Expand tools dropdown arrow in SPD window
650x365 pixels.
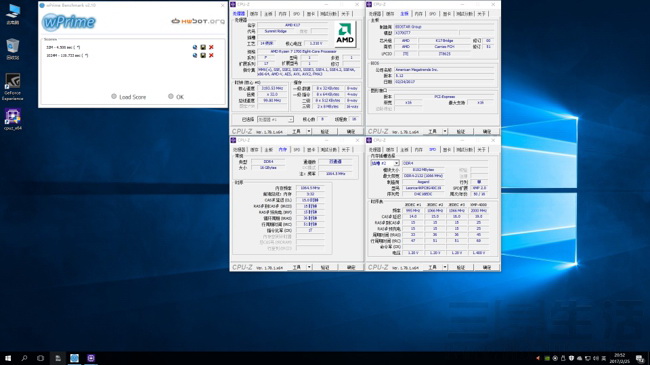pos(445,268)
